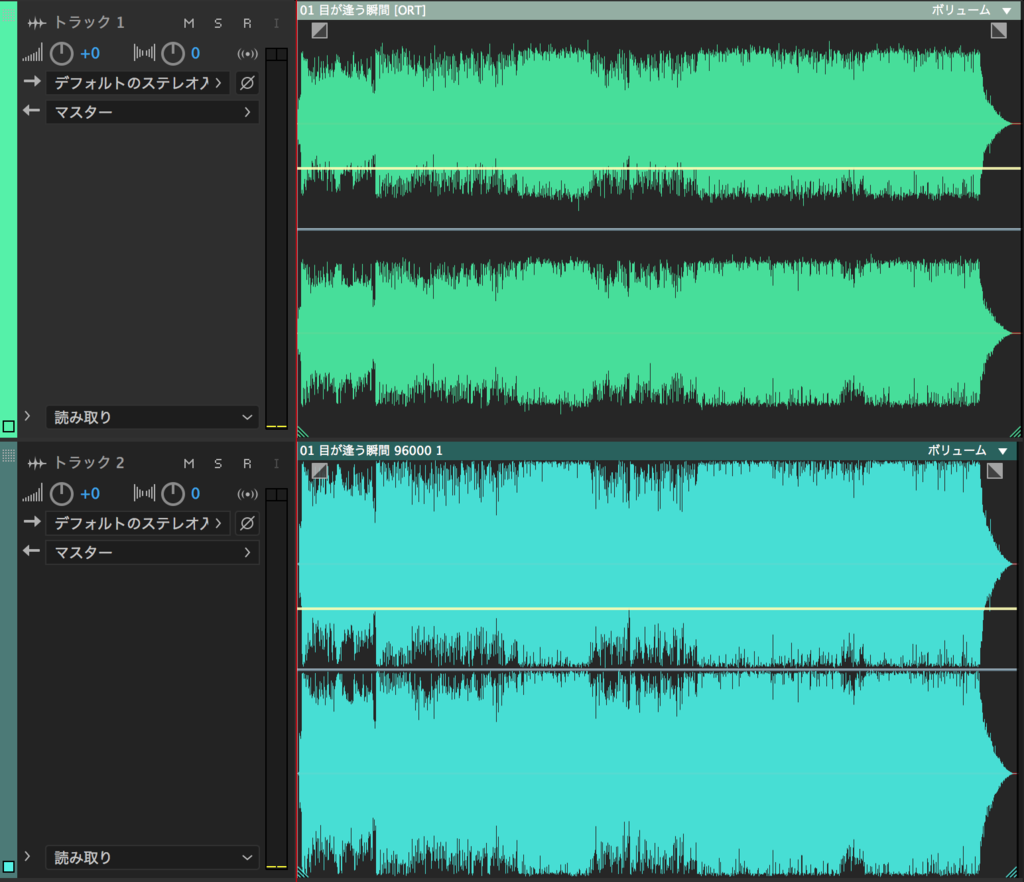The height and width of the screenshot is (882, 1024).
Task: Click yellow volume envelope line on 96000 1 clip
Action: [x=657, y=608]
